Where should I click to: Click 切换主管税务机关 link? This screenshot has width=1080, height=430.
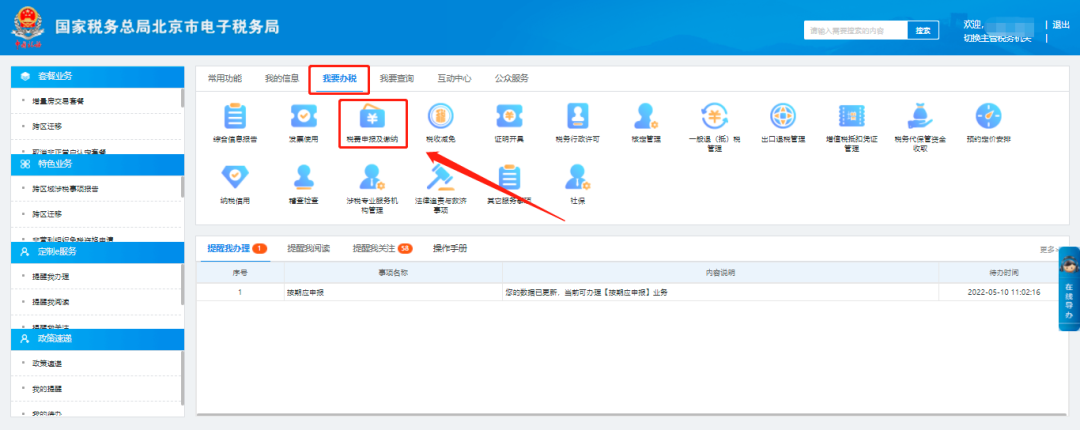click(x=997, y=38)
